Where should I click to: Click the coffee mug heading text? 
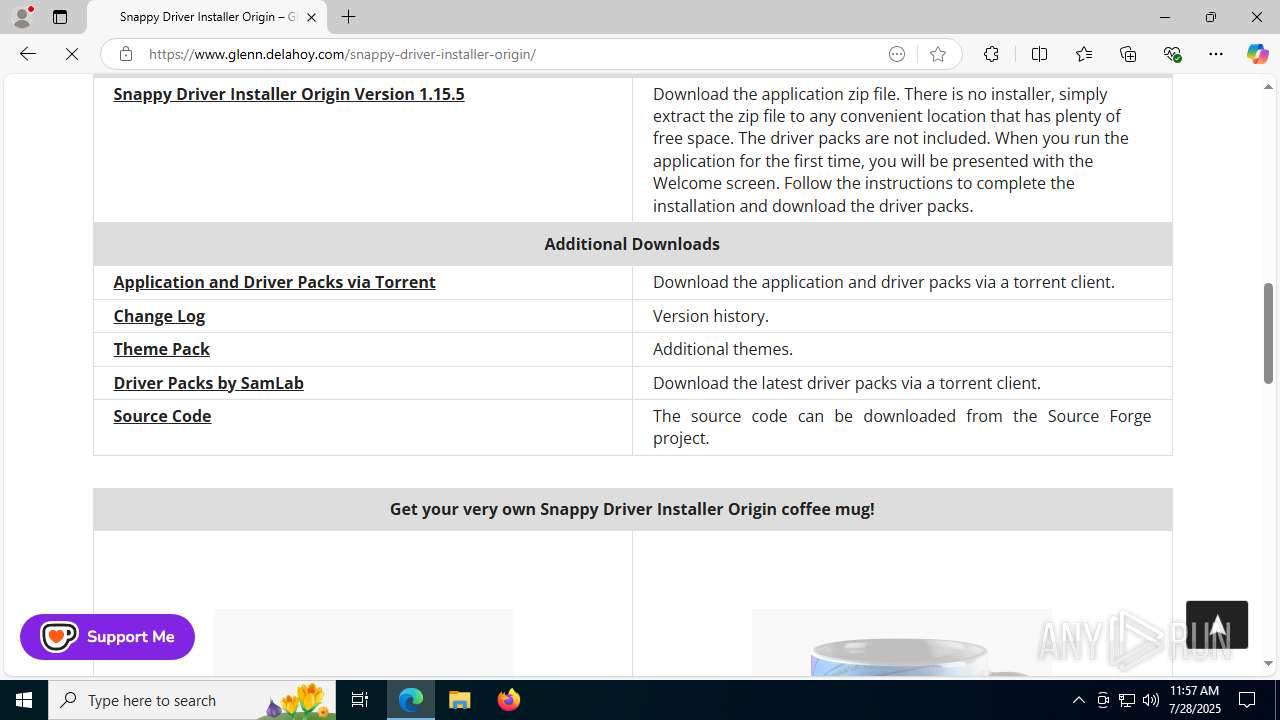632,509
